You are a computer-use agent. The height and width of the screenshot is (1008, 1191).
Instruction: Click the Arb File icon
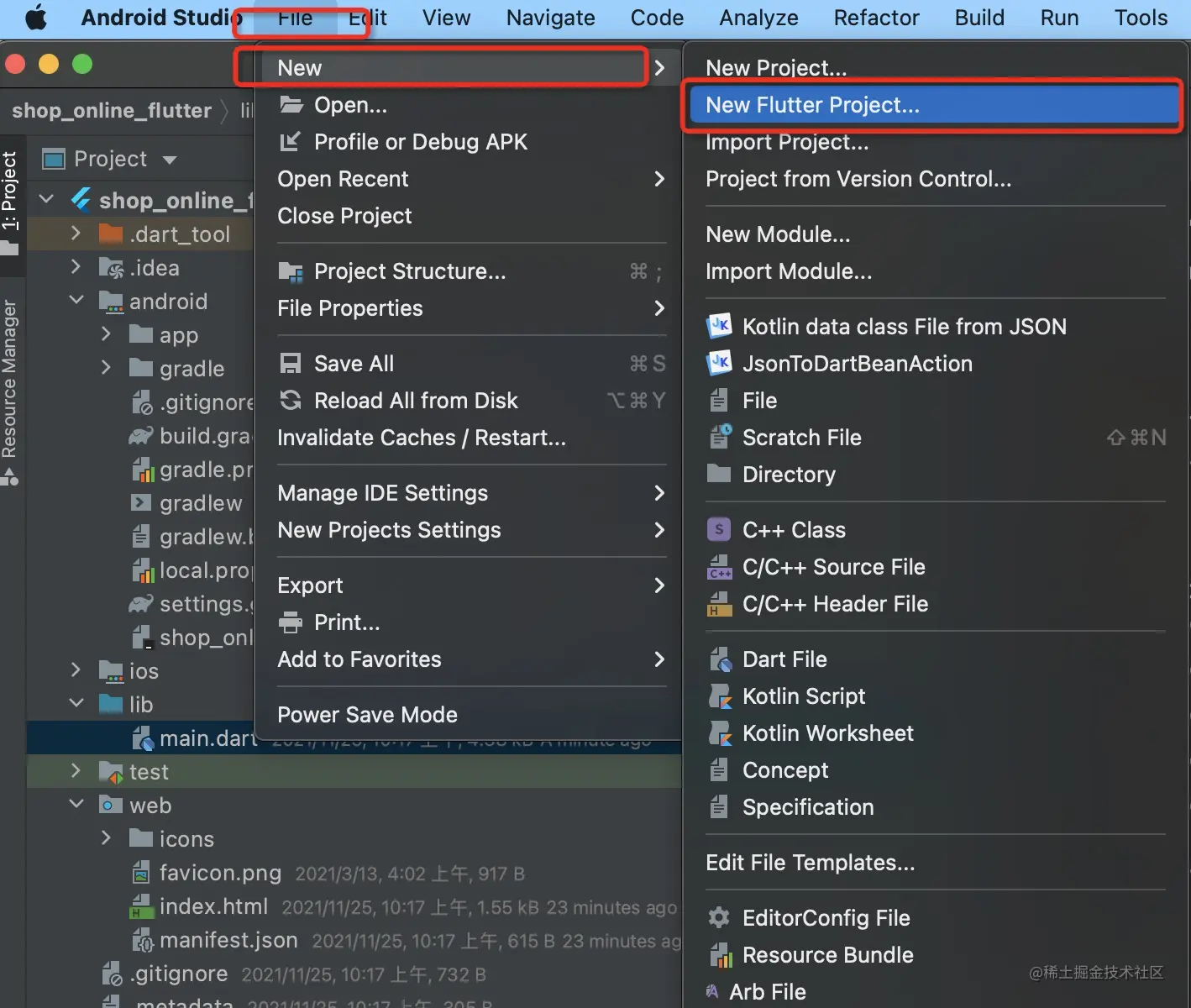pyautogui.click(x=712, y=991)
